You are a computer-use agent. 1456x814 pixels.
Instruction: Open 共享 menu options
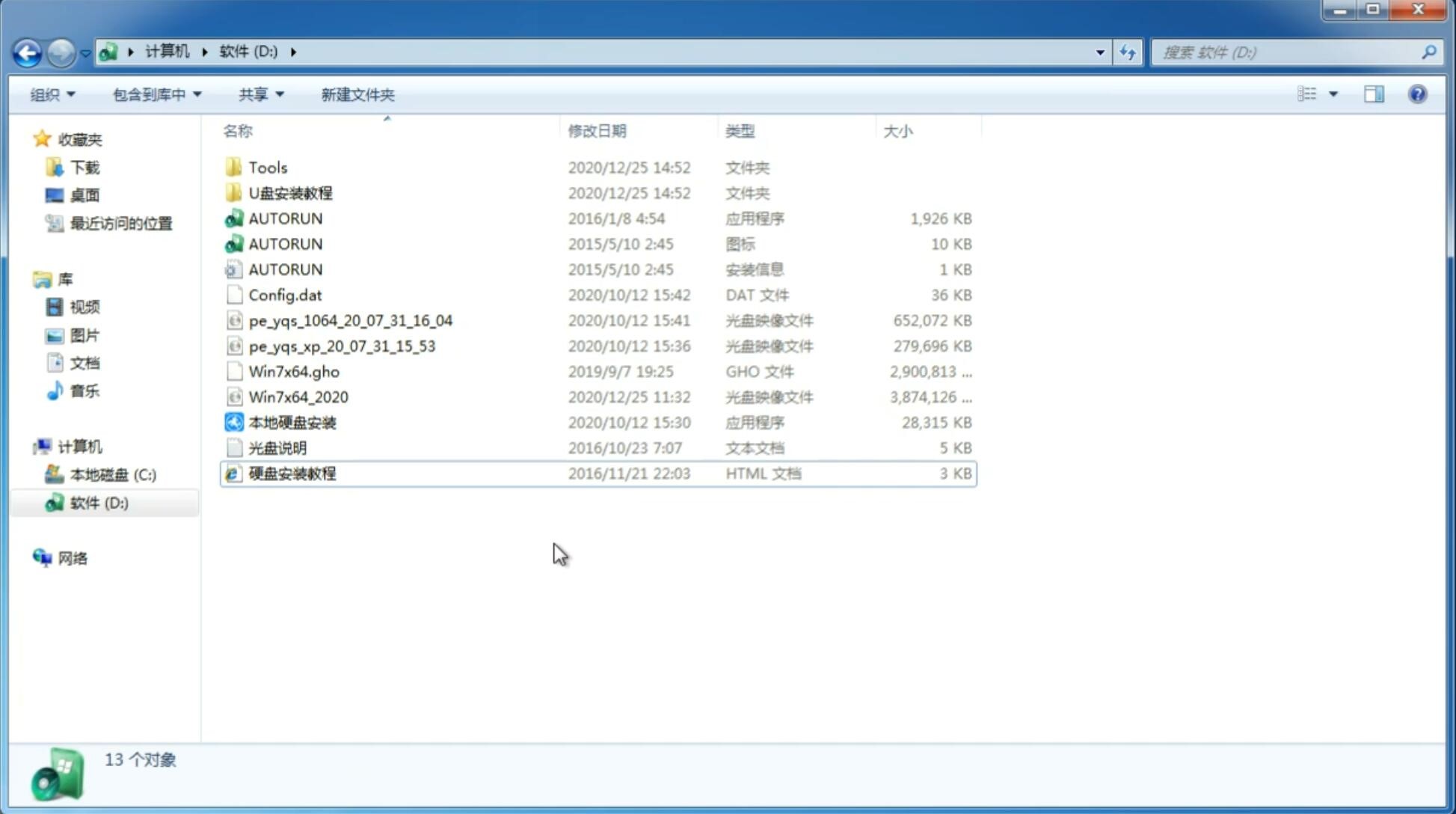point(257,94)
